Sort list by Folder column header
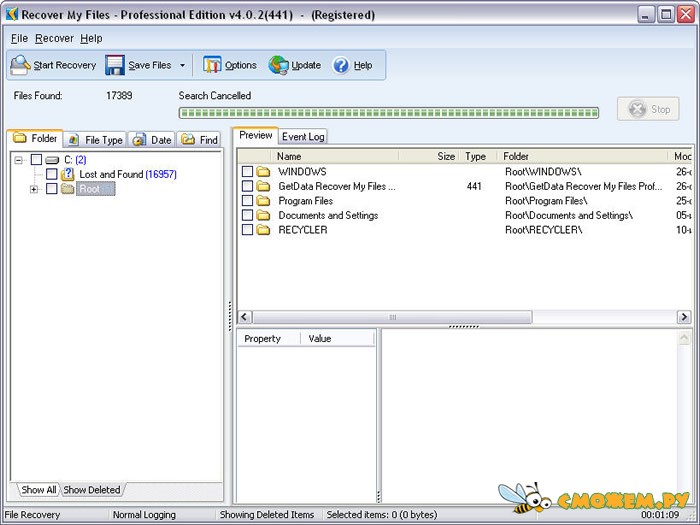 [583, 156]
